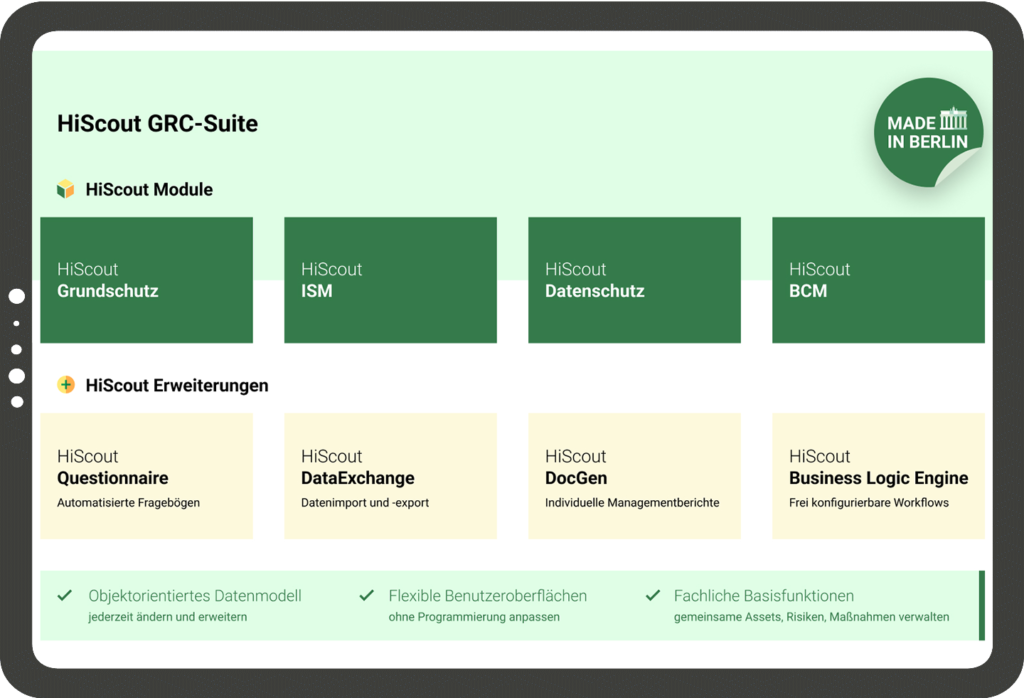Image resolution: width=1024 pixels, height=698 pixels.
Task: Select the HiScout Datenschutz module tile
Action: point(634,280)
